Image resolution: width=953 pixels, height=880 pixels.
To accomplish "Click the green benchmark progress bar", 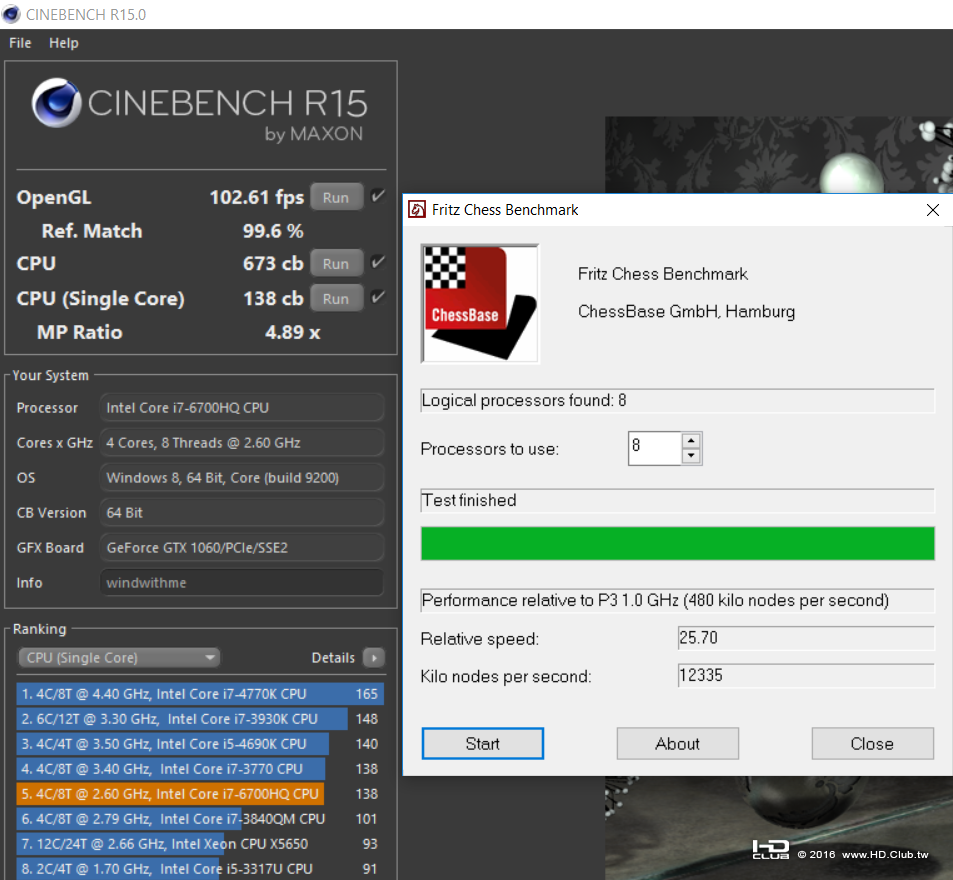I will coord(678,543).
